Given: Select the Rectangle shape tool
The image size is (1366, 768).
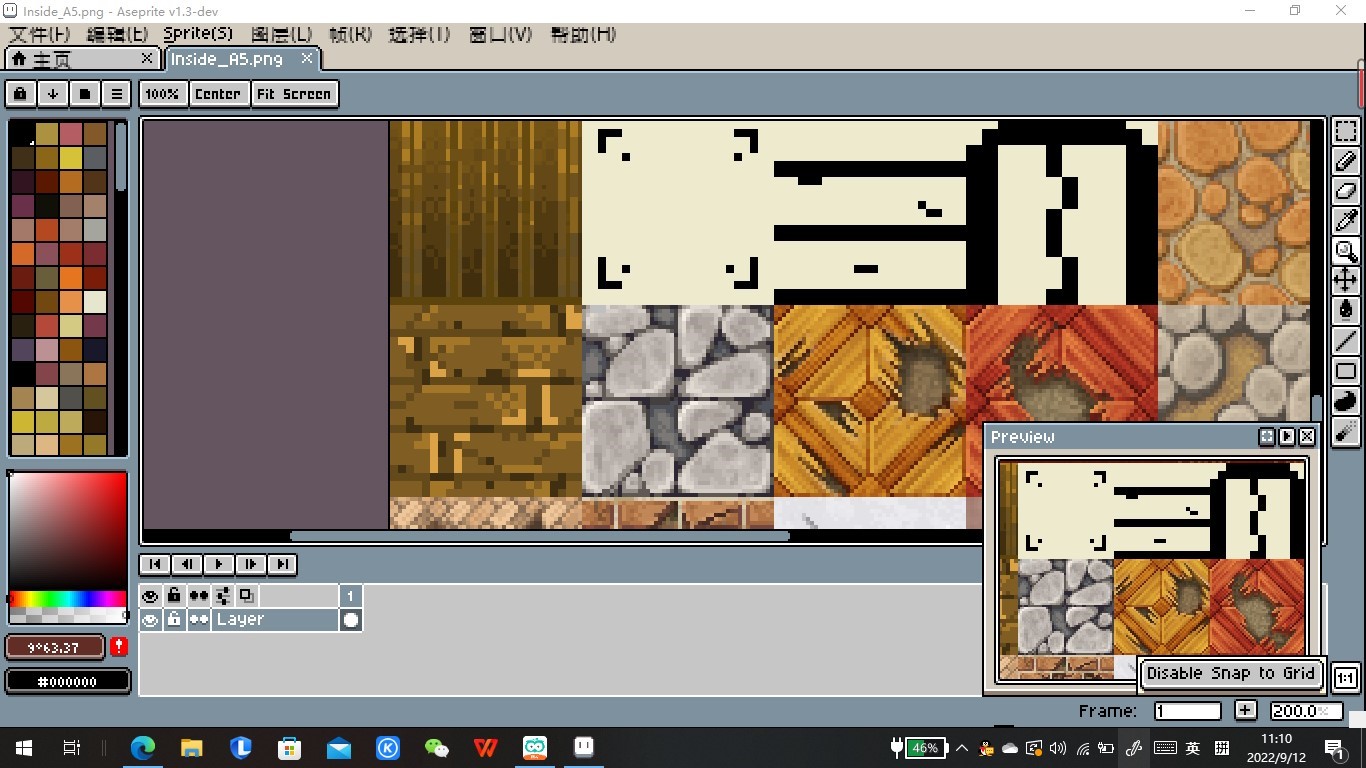Looking at the screenshot, I should tap(1346, 371).
